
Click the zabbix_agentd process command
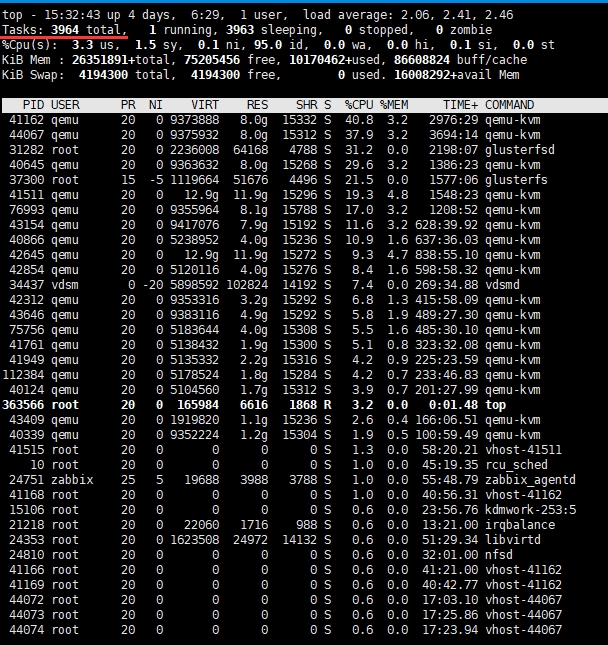coord(530,480)
